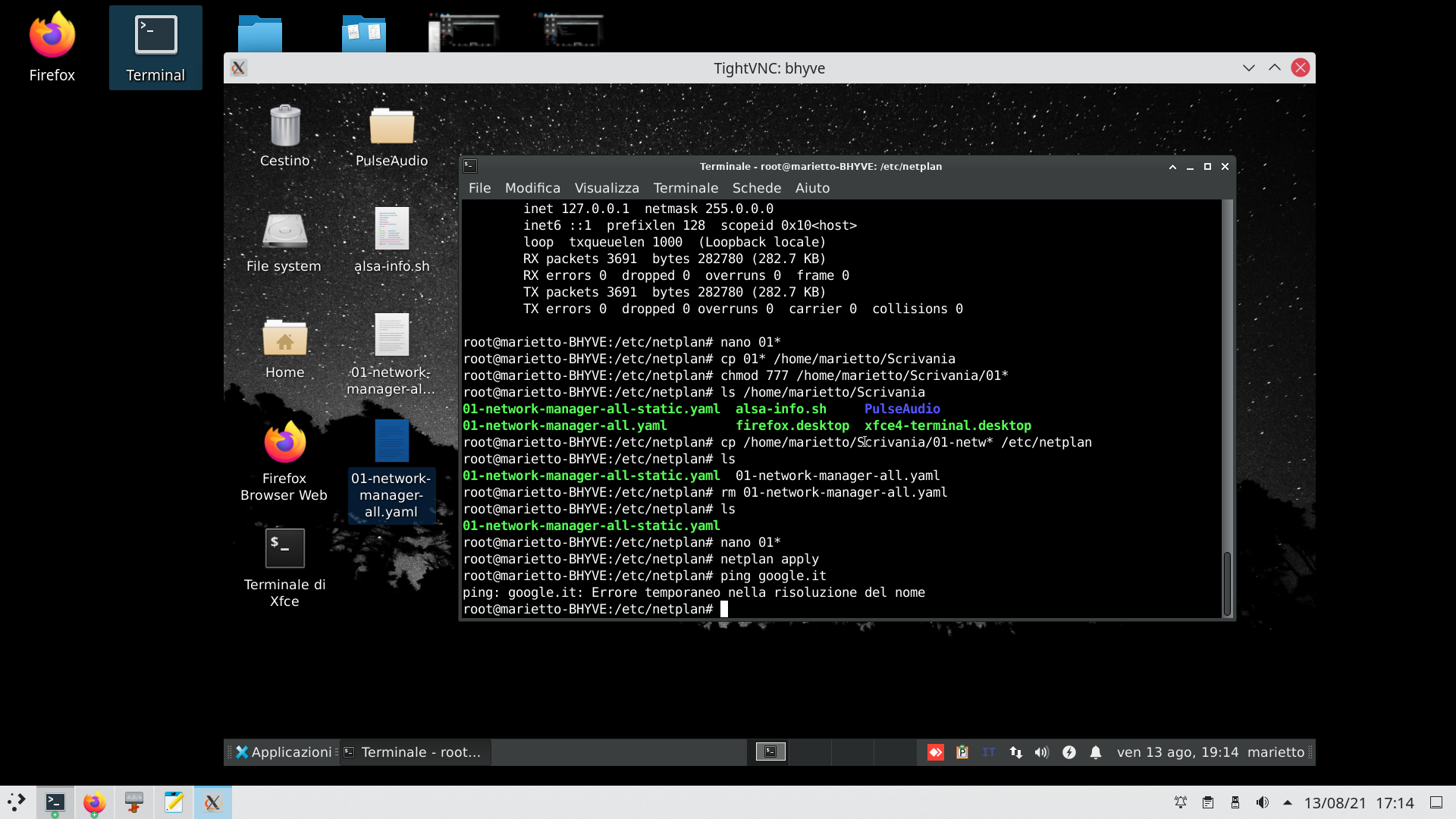Expand the Applicazioni menu
The image size is (1456, 819).
pyautogui.click(x=284, y=752)
